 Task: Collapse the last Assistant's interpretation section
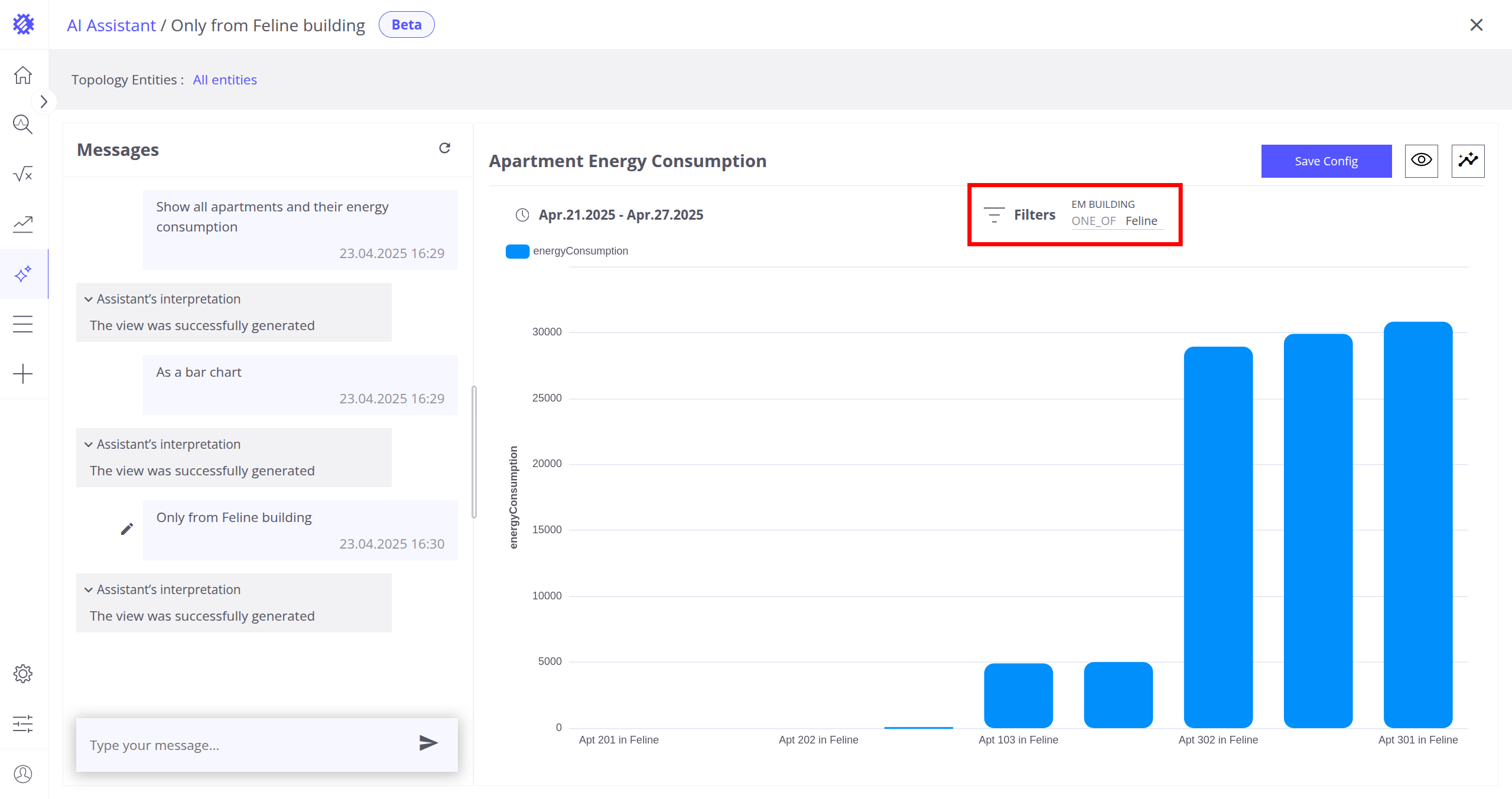89,590
